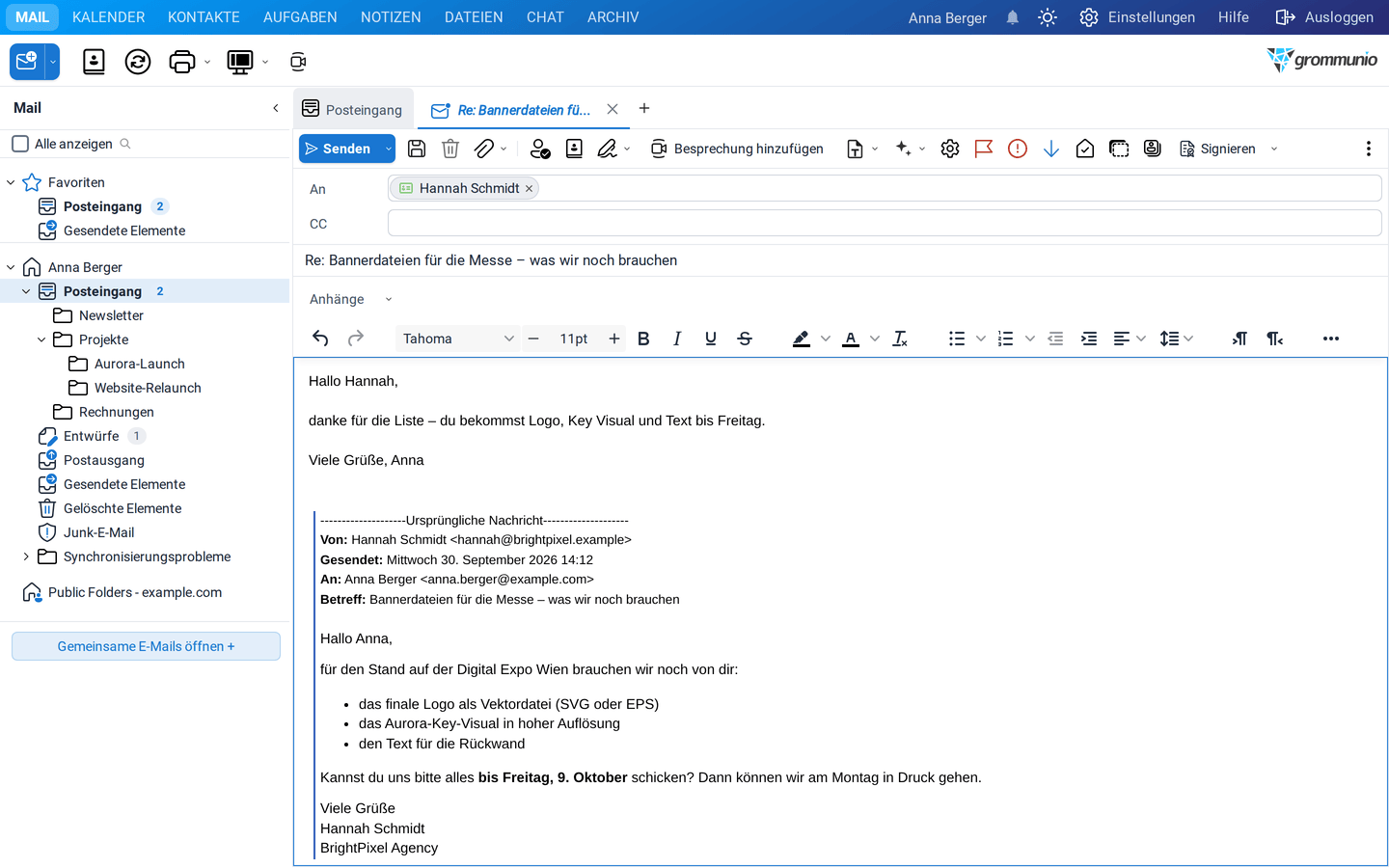Toggle underline formatting
Image resolution: width=1389 pixels, height=868 pixels.
pos(711,339)
